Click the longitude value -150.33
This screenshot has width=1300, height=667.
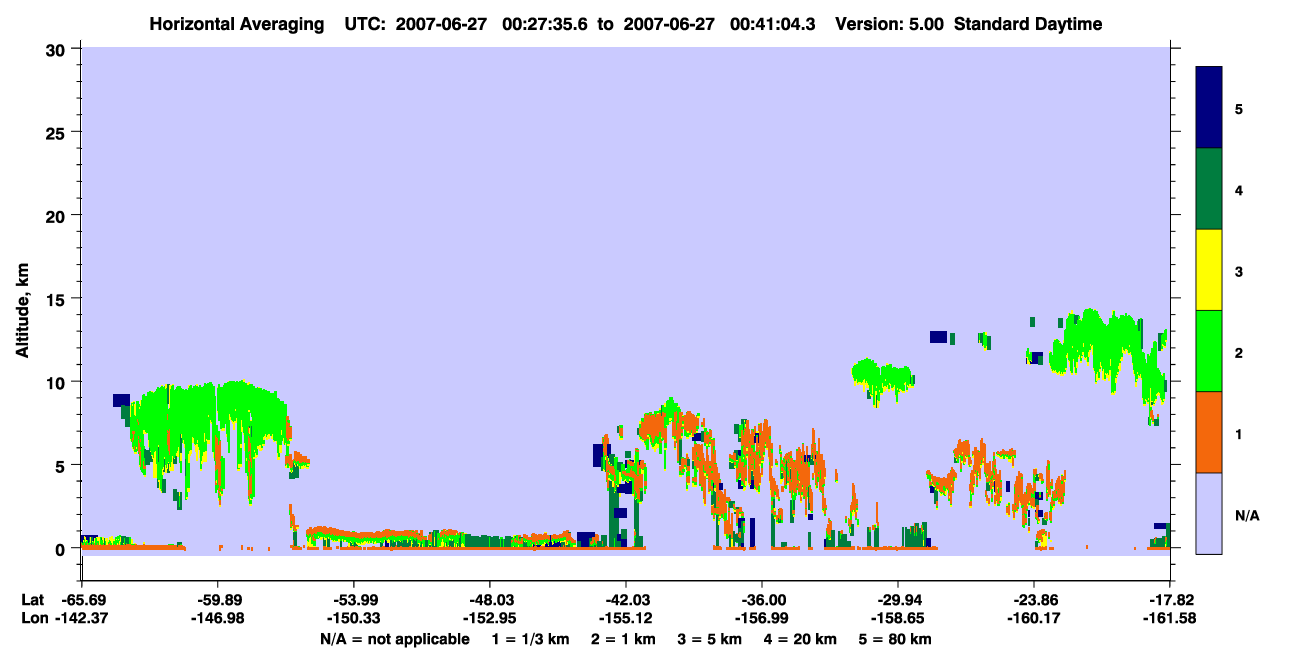(x=353, y=618)
